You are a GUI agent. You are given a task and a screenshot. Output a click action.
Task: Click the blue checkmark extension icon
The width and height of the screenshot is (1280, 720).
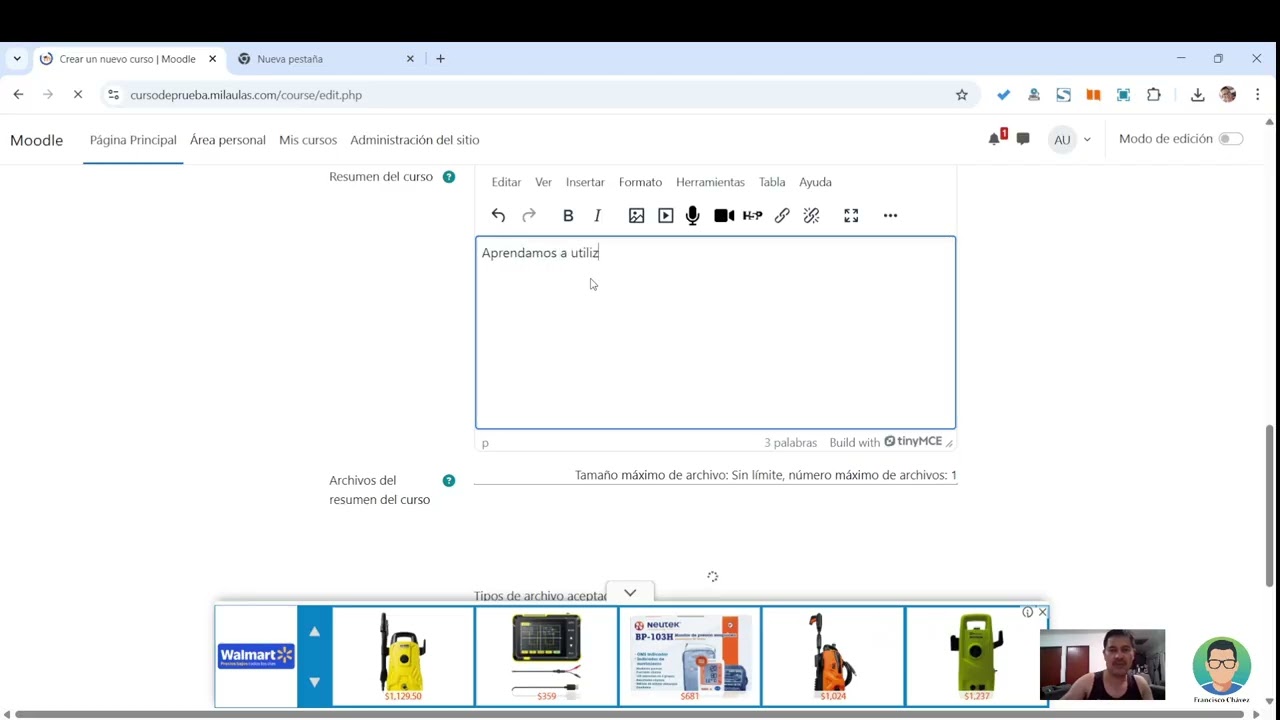click(x=1004, y=95)
